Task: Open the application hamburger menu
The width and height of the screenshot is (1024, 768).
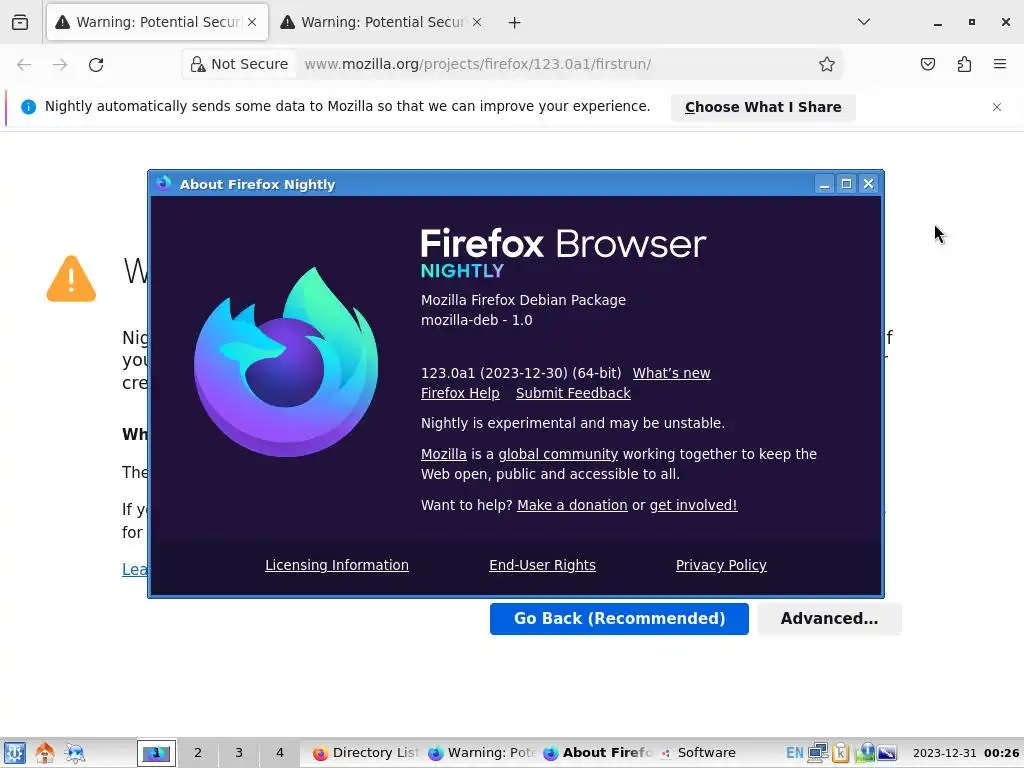Action: pyautogui.click(x=1000, y=64)
